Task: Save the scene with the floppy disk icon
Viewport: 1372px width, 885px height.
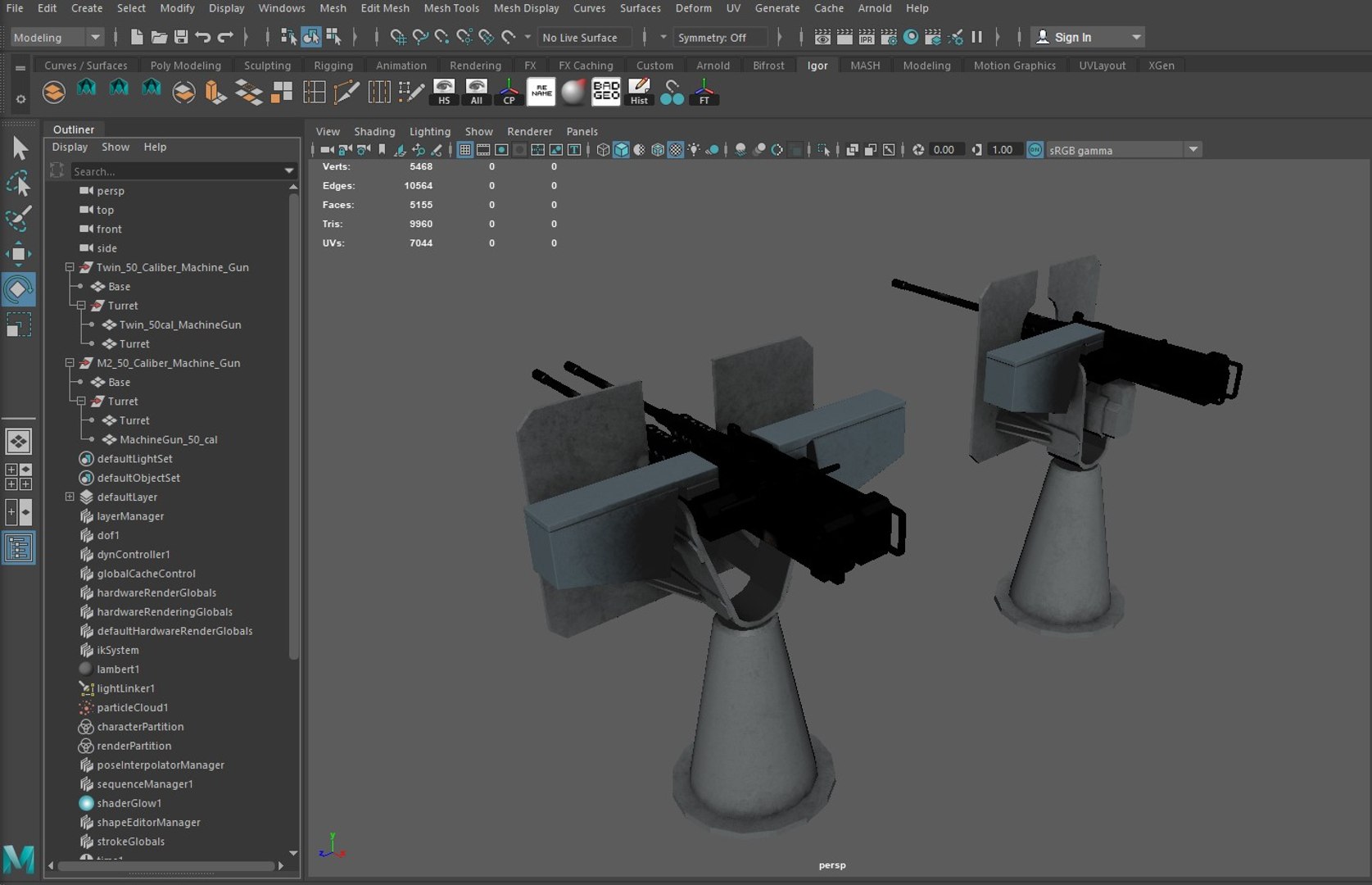Action: tap(181, 37)
